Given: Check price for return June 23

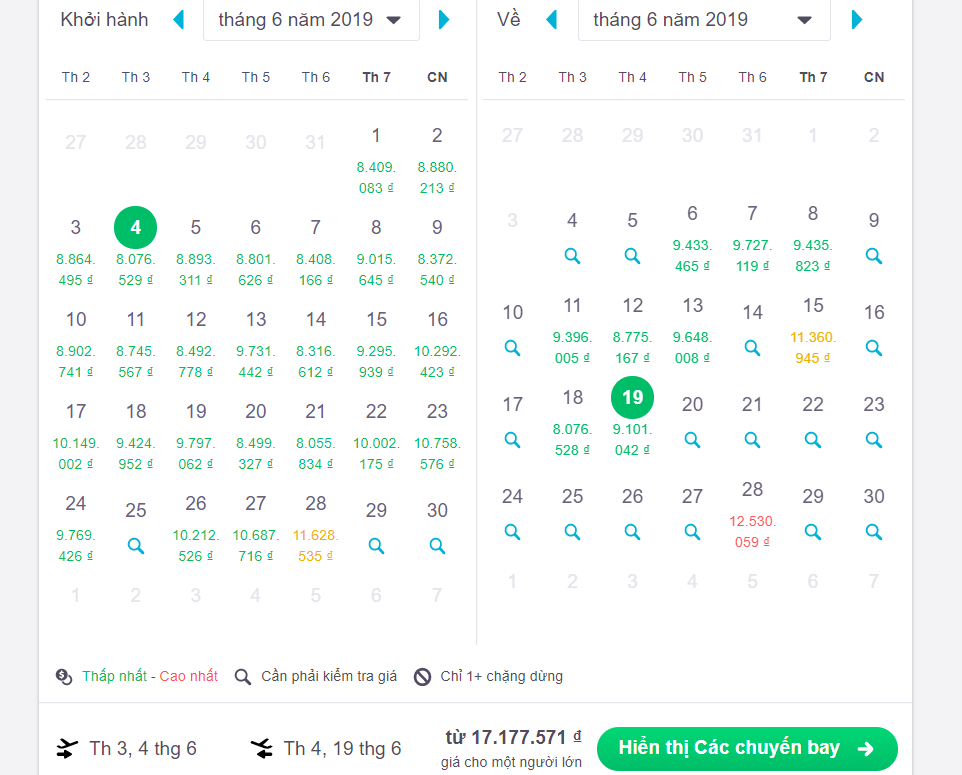Looking at the screenshot, I should (874, 440).
